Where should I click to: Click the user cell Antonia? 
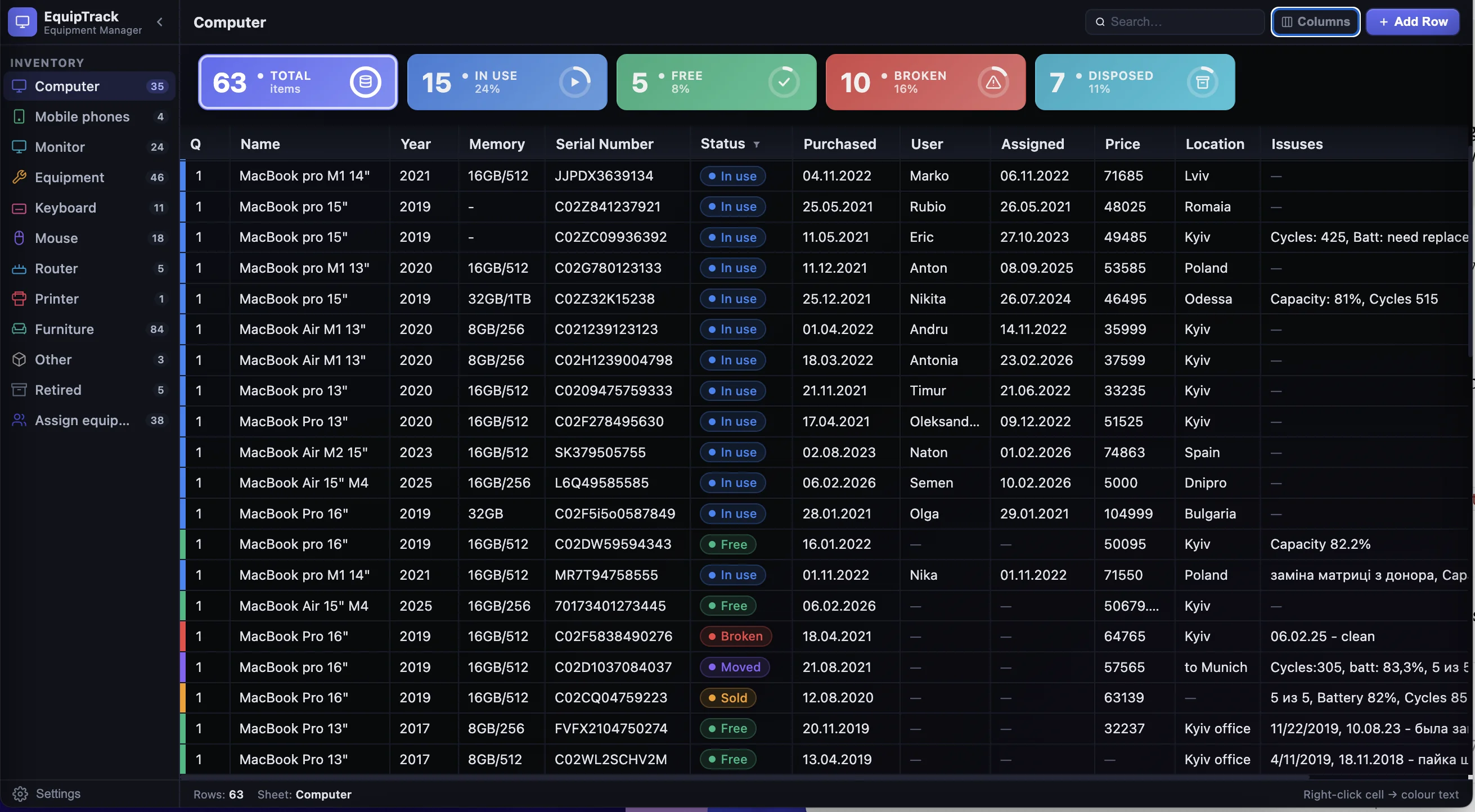pos(933,360)
